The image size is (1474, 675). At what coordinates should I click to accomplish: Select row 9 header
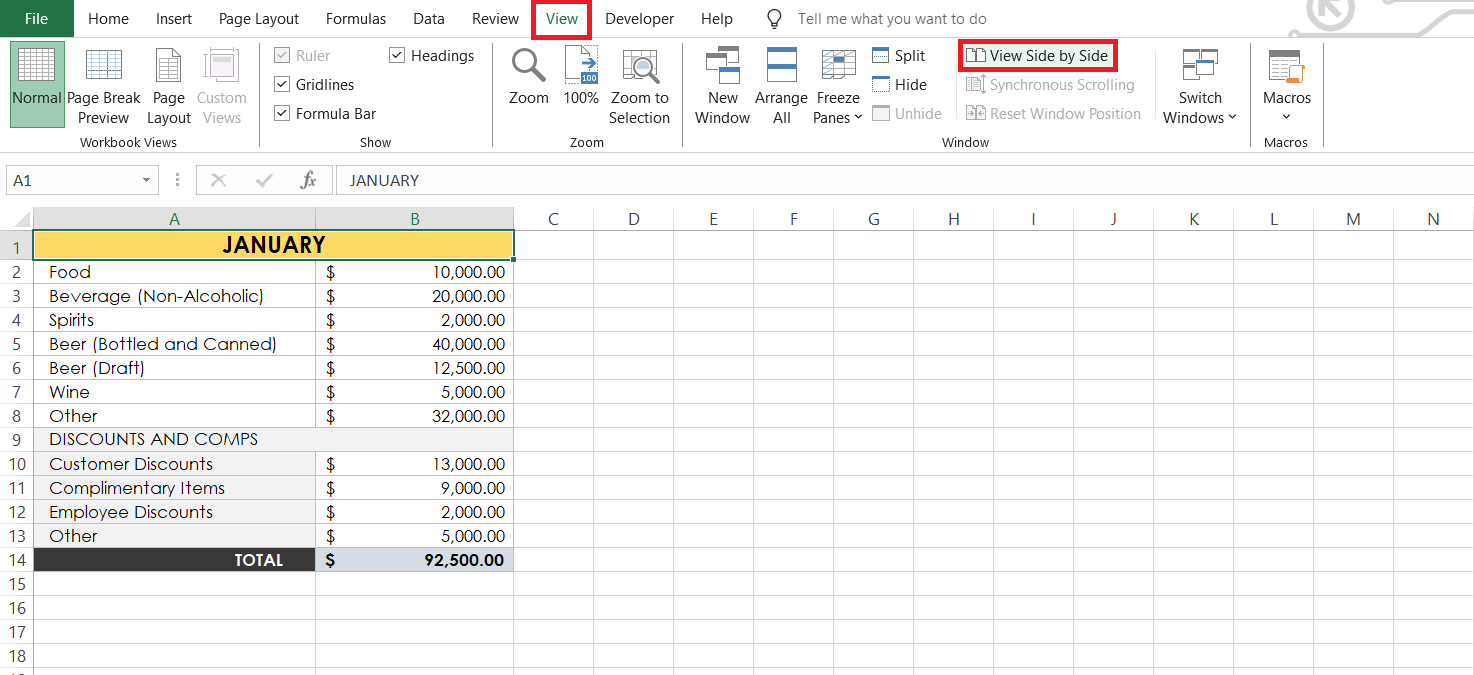(17, 440)
